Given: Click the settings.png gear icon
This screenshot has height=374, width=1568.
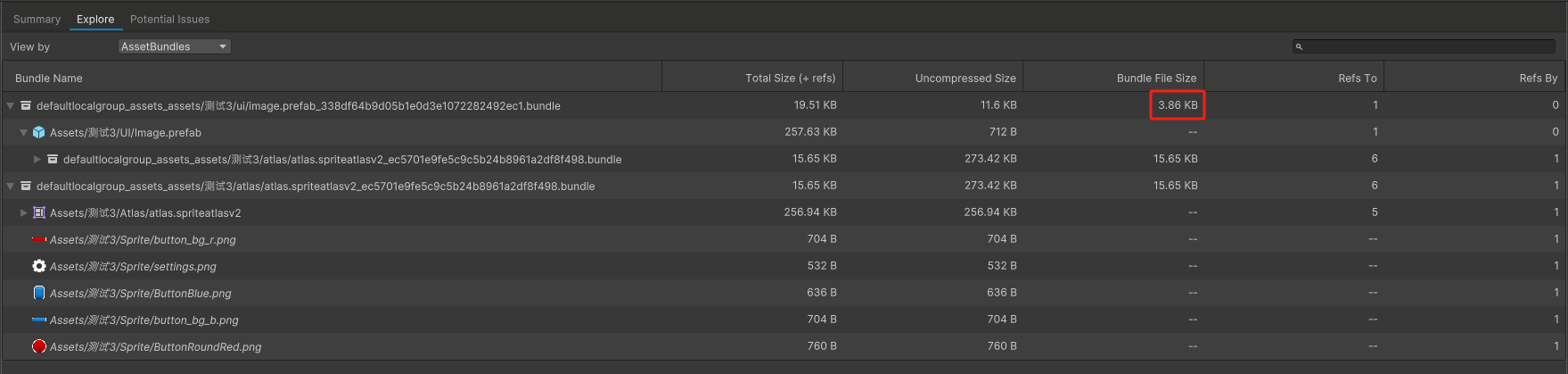Looking at the screenshot, I should (38, 266).
